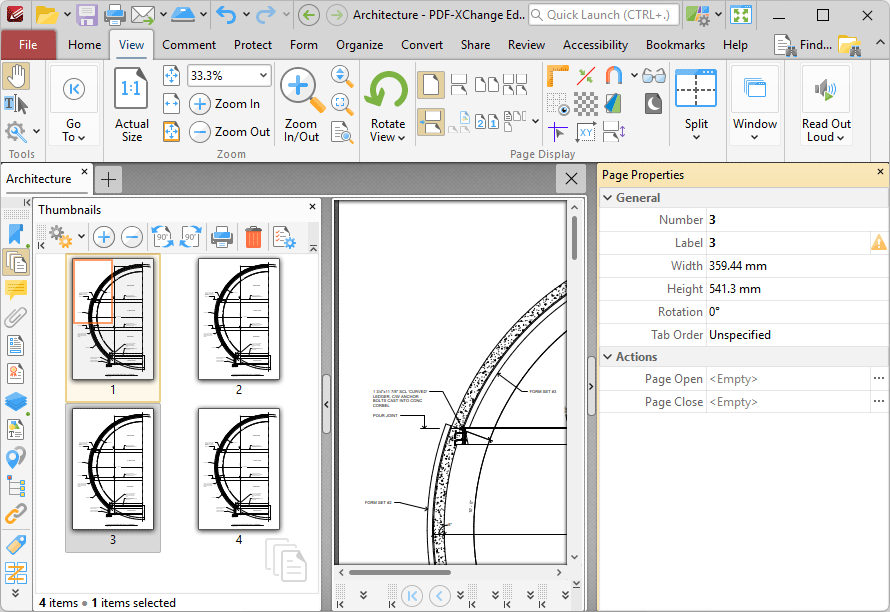Click the Find button
Screen dimensions: 890x612
tap(803, 45)
